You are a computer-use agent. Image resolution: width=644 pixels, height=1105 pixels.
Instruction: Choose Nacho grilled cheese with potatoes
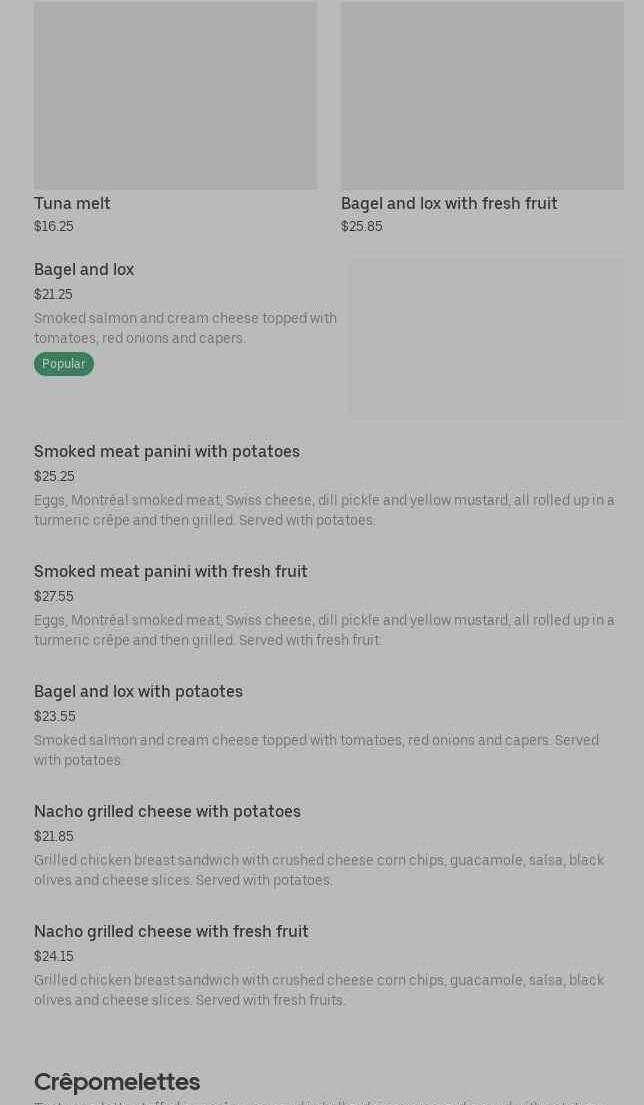167,812
